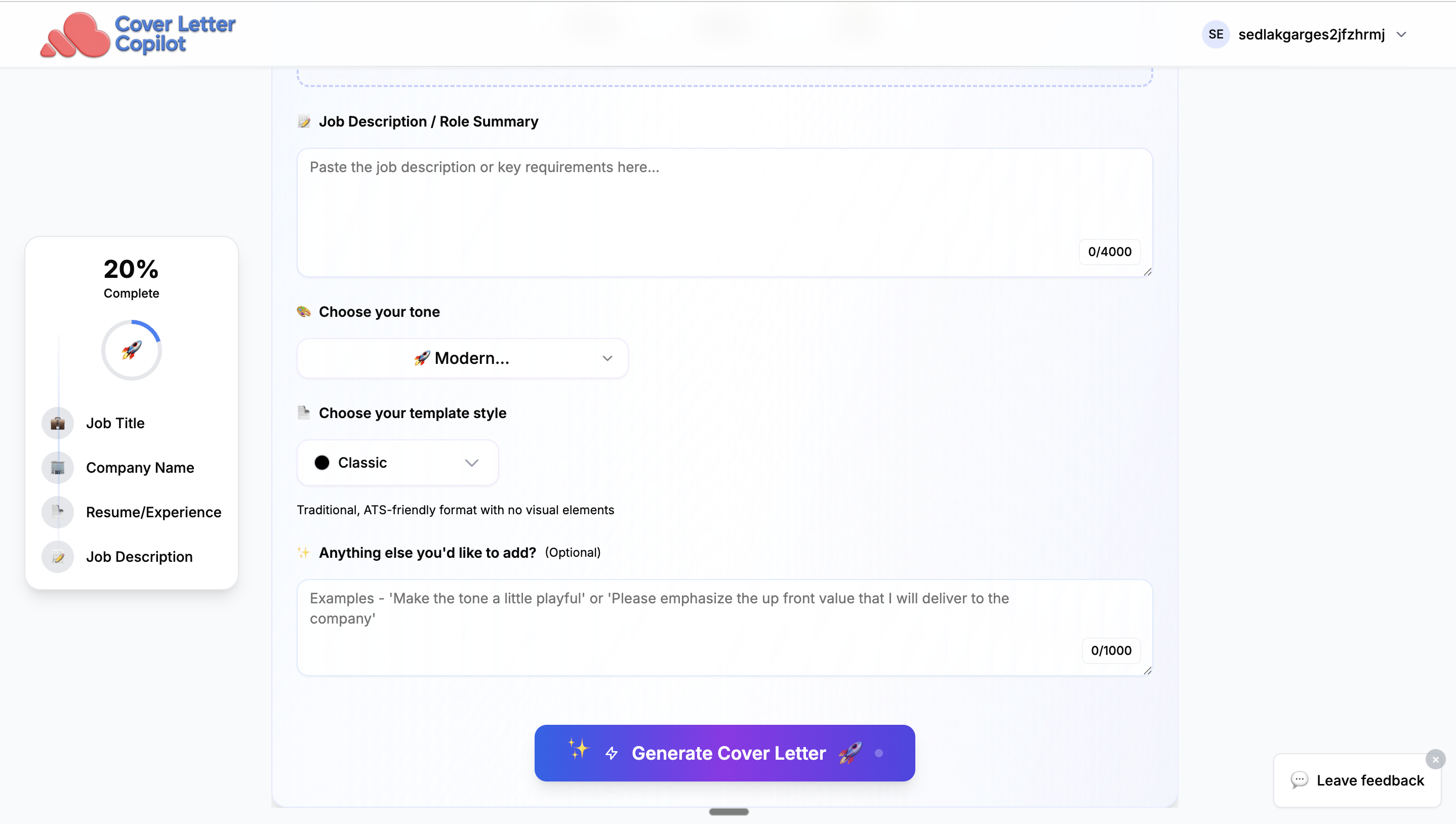This screenshot has height=824, width=1456.
Task: Click the rocket progress circle icon
Action: coord(131,350)
